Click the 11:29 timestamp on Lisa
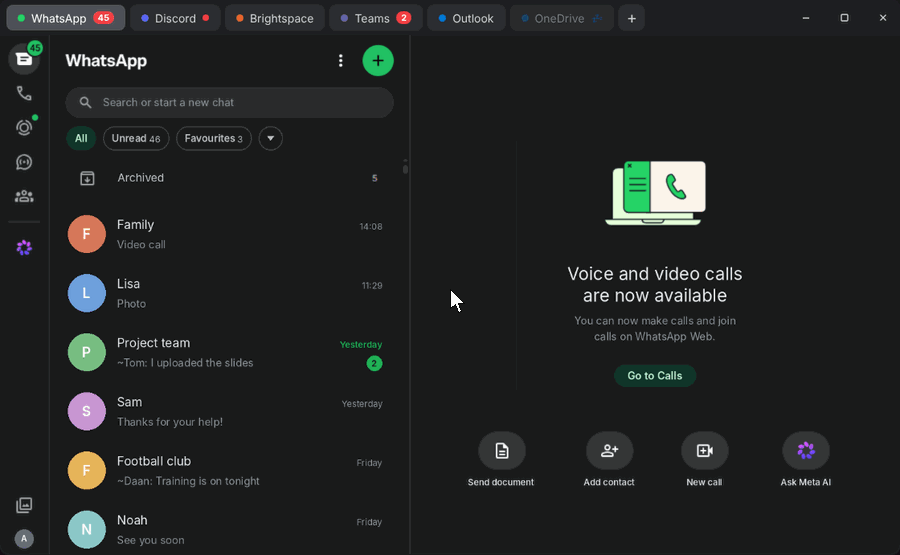Screen dimensions: 900x555 tap(372, 286)
